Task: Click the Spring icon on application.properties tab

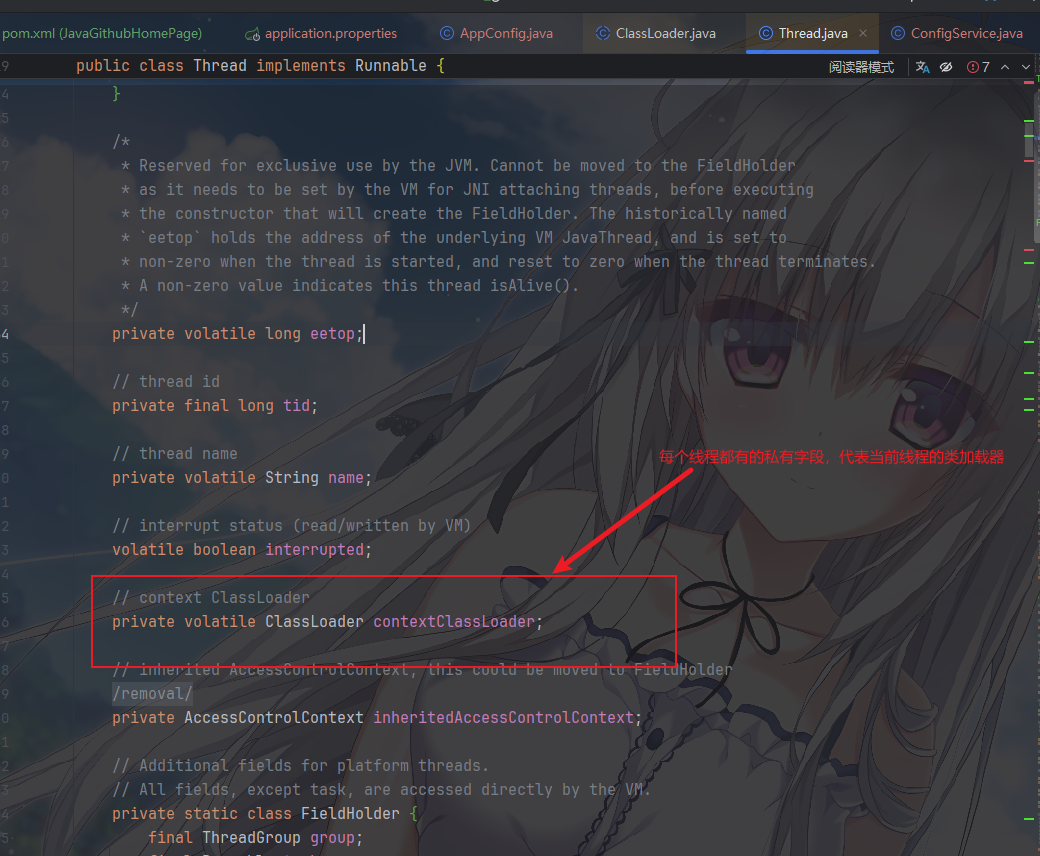Action: (x=253, y=34)
